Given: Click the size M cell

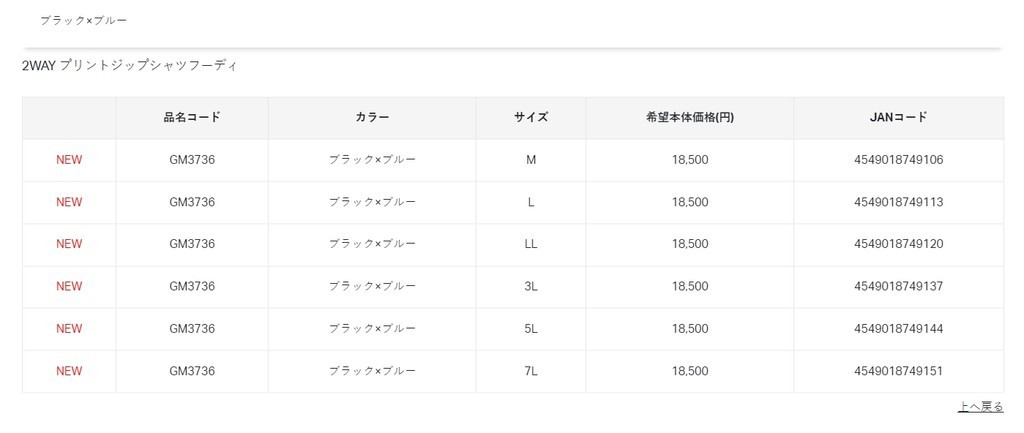Looking at the screenshot, I should click(x=531, y=160).
